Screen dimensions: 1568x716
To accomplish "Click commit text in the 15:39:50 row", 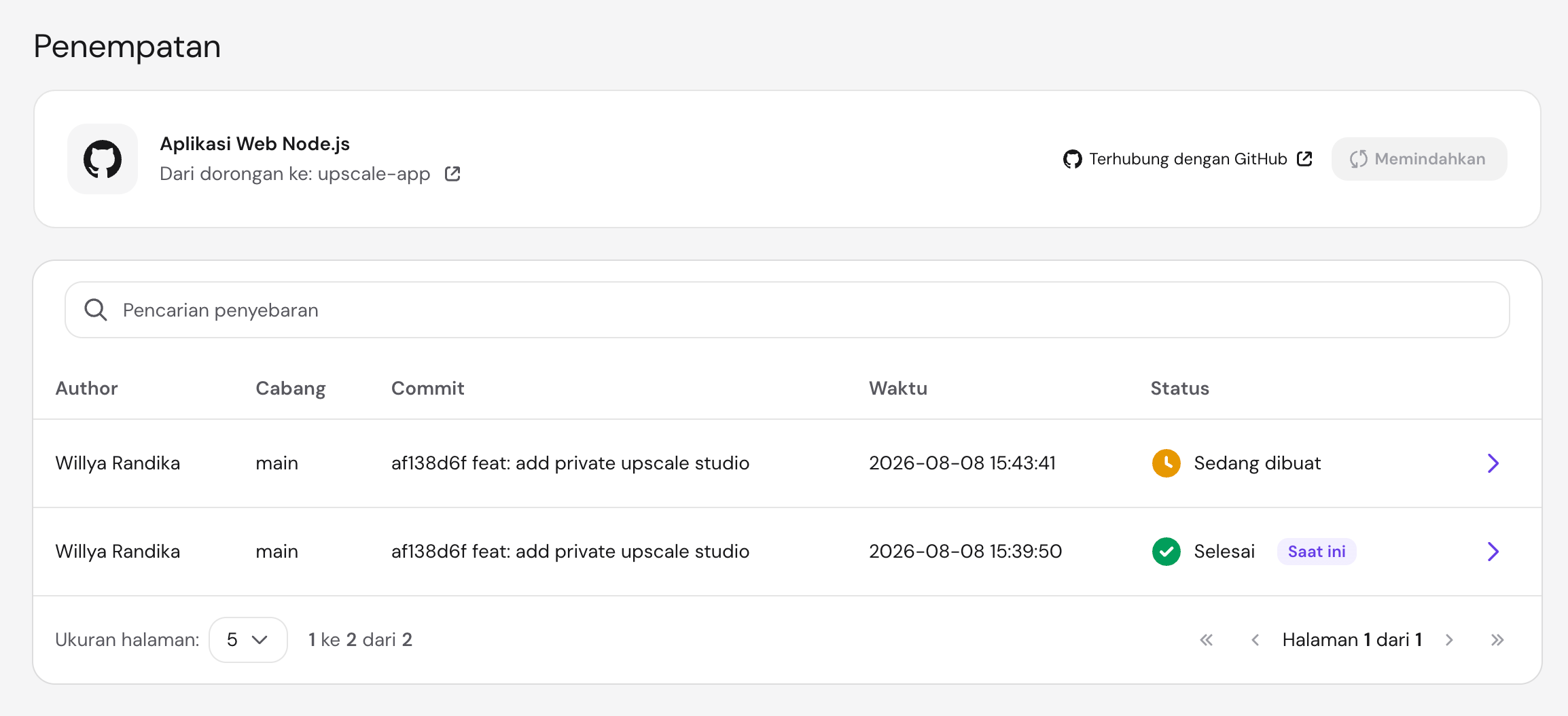I will tap(571, 552).
